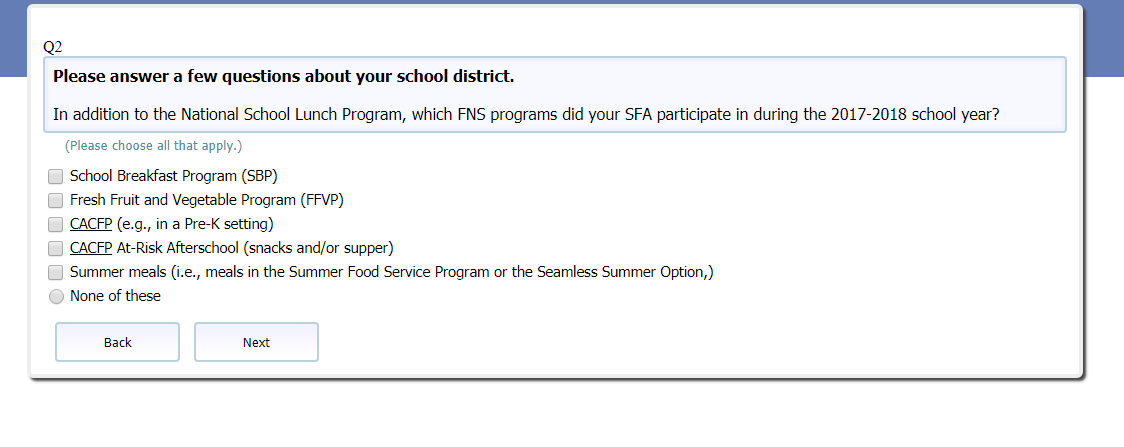Click the 'At-Risk Afterschool (snacks and/or supper)' text
The height and width of the screenshot is (447, 1124).
[x=255, y=248]
